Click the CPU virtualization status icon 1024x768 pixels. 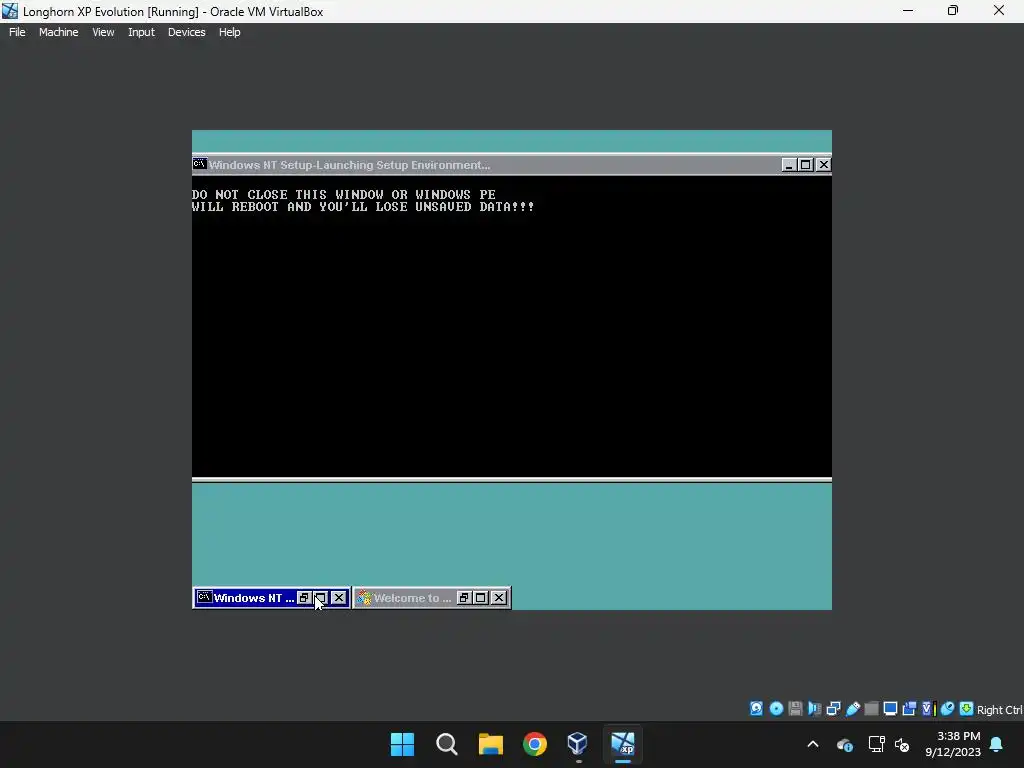(929, 709)
